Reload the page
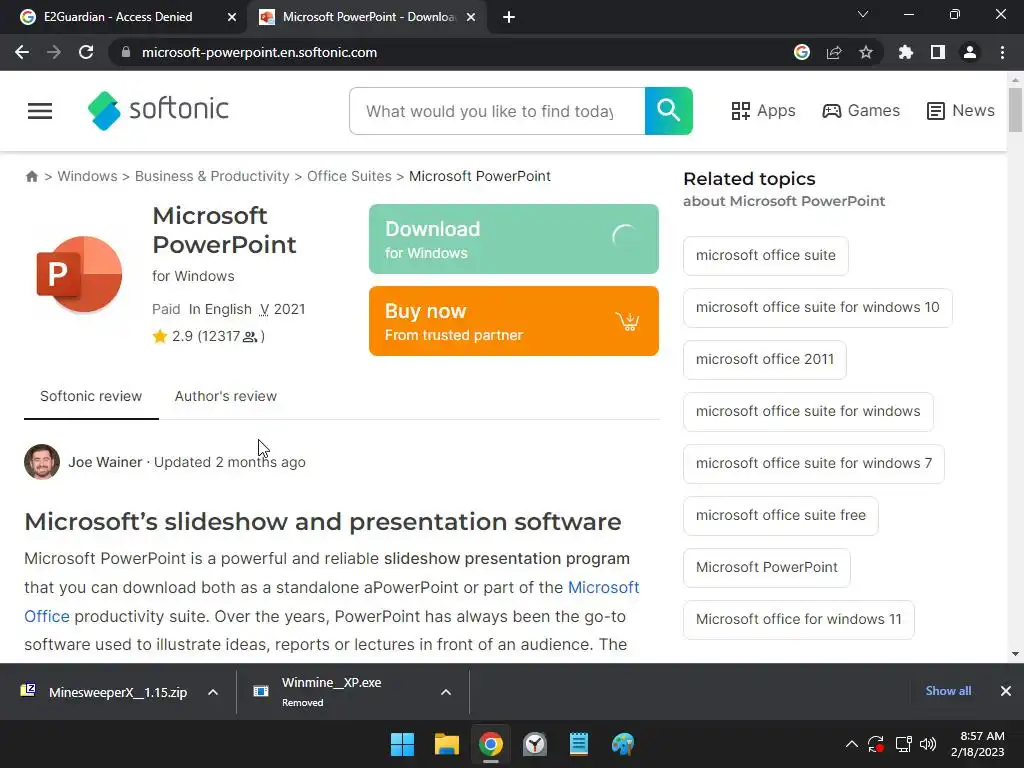The image size is (1024, 768). (x=86, y=52)
